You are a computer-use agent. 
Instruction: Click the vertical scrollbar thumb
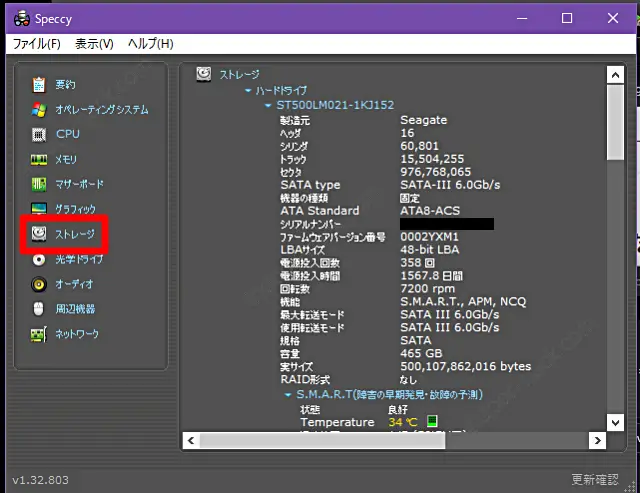615,122
